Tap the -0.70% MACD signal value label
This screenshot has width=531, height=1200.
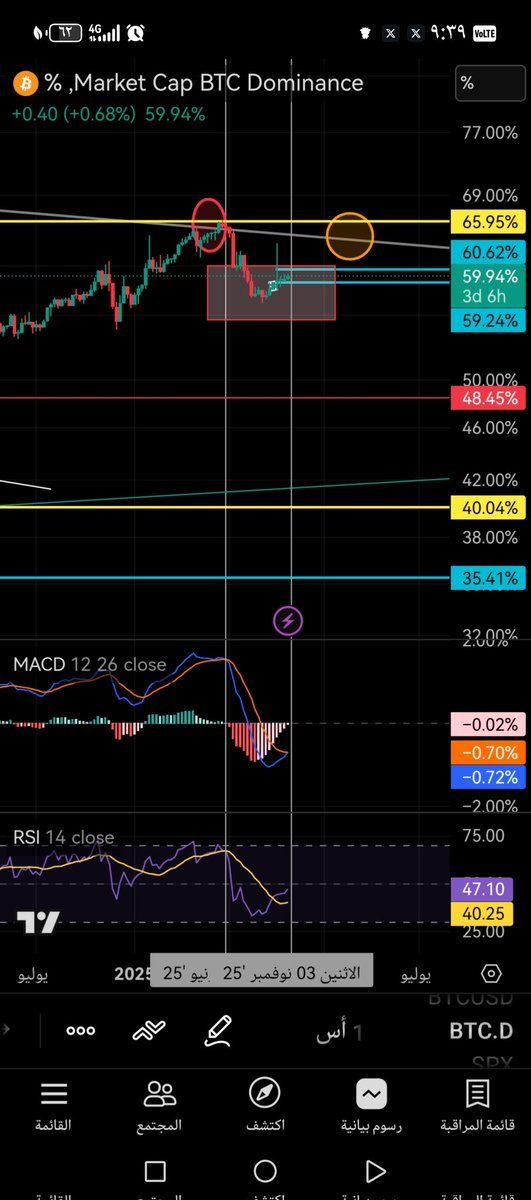(x=487, y=752)
